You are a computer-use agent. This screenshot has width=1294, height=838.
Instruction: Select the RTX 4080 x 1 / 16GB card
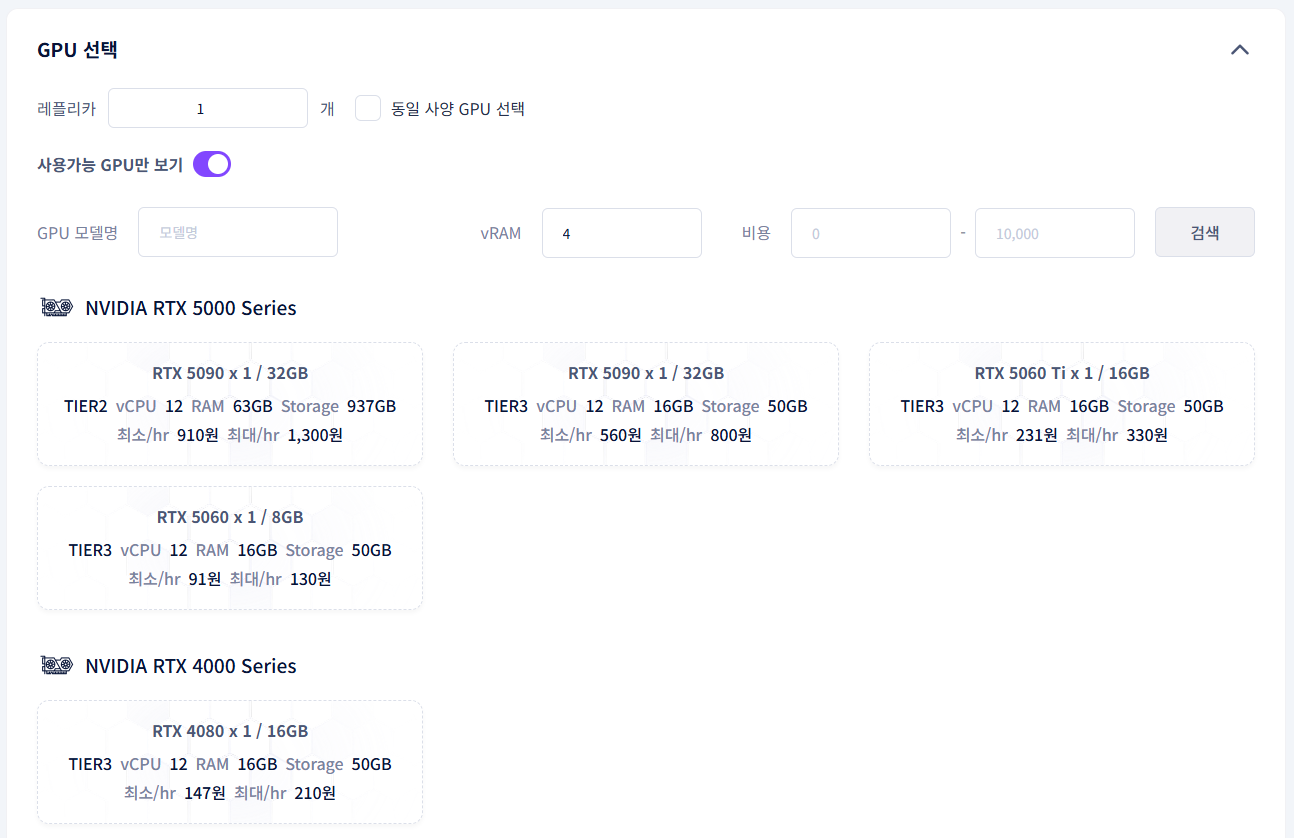[230, 762]
